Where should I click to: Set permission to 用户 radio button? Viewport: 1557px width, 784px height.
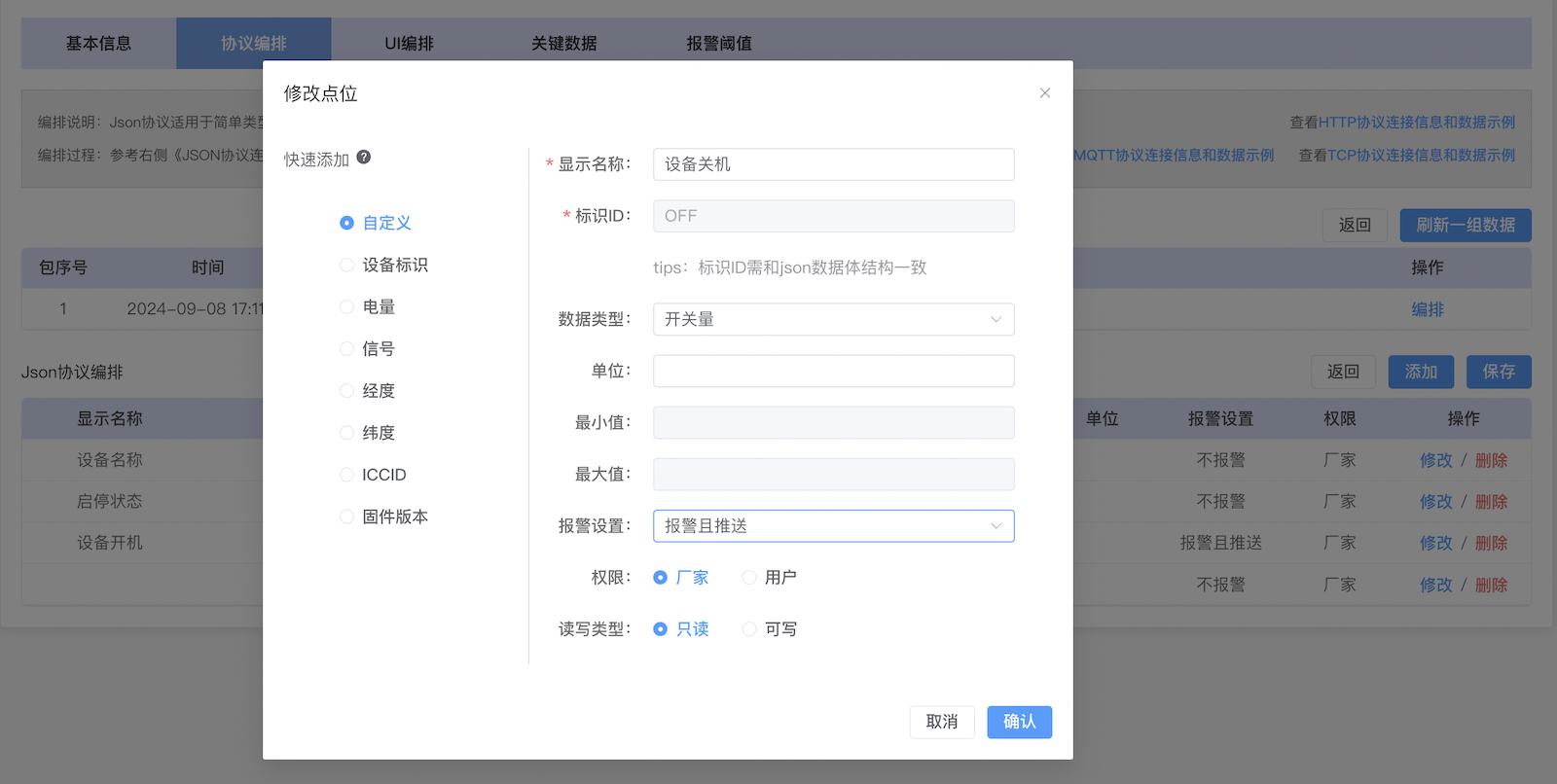(749, 578)
